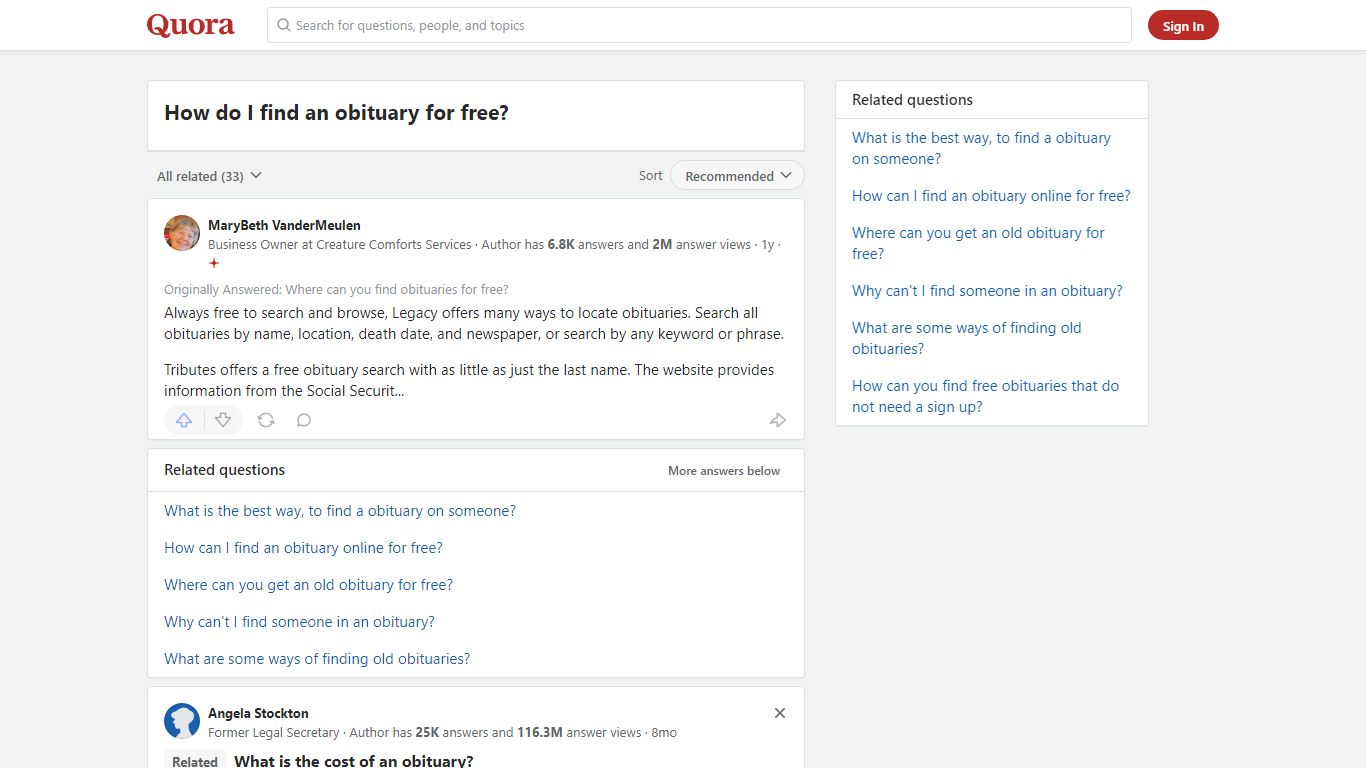Viewport: 1366px width, 768px height.
Task: Upvote MaryBeth VanderMeulen's answer
Action: click(x=184, y=420)
